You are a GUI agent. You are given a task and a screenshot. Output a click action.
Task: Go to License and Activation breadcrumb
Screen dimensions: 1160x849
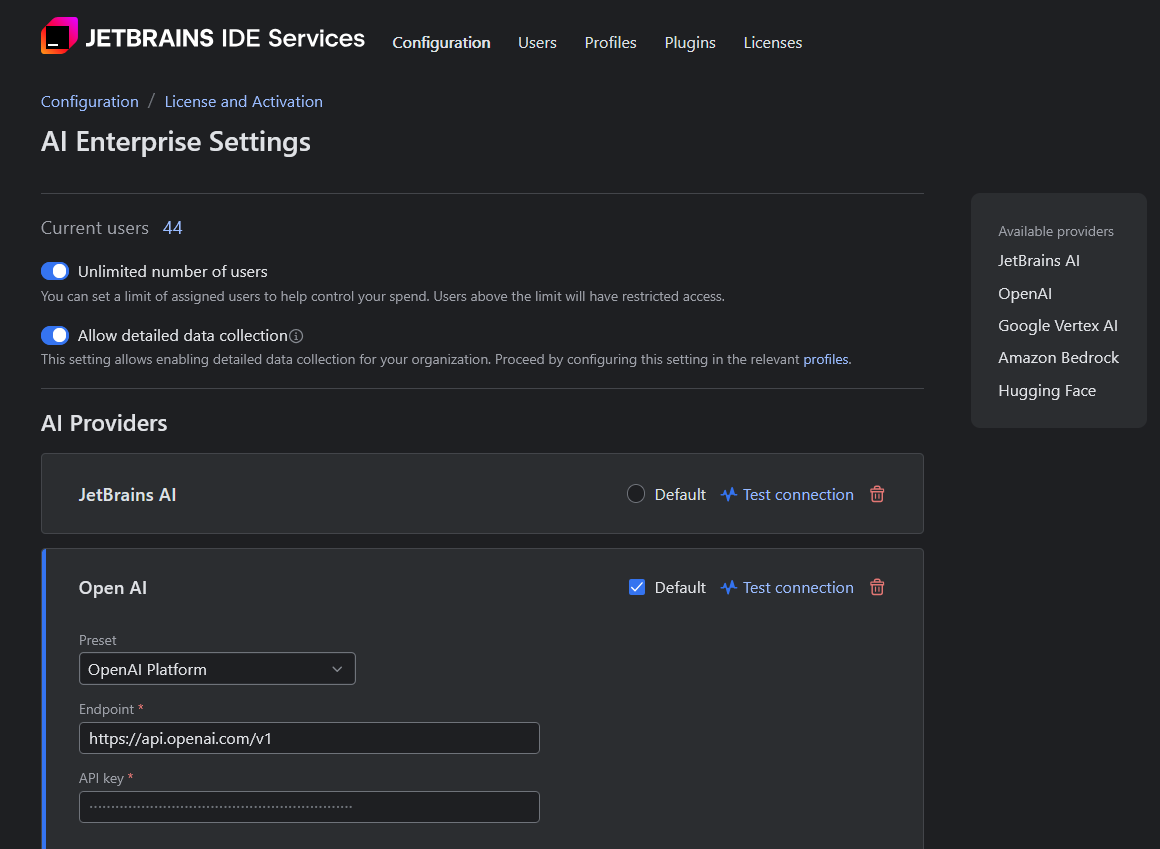tap(243, 101)
